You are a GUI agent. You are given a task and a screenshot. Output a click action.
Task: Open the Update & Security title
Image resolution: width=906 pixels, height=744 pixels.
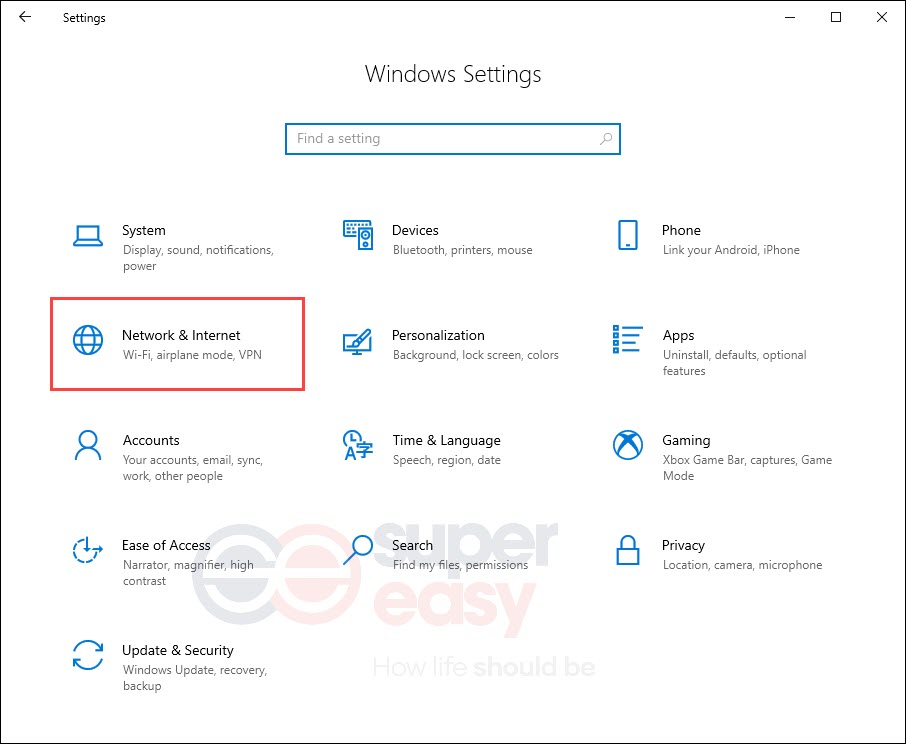click(x=177, y=650)
